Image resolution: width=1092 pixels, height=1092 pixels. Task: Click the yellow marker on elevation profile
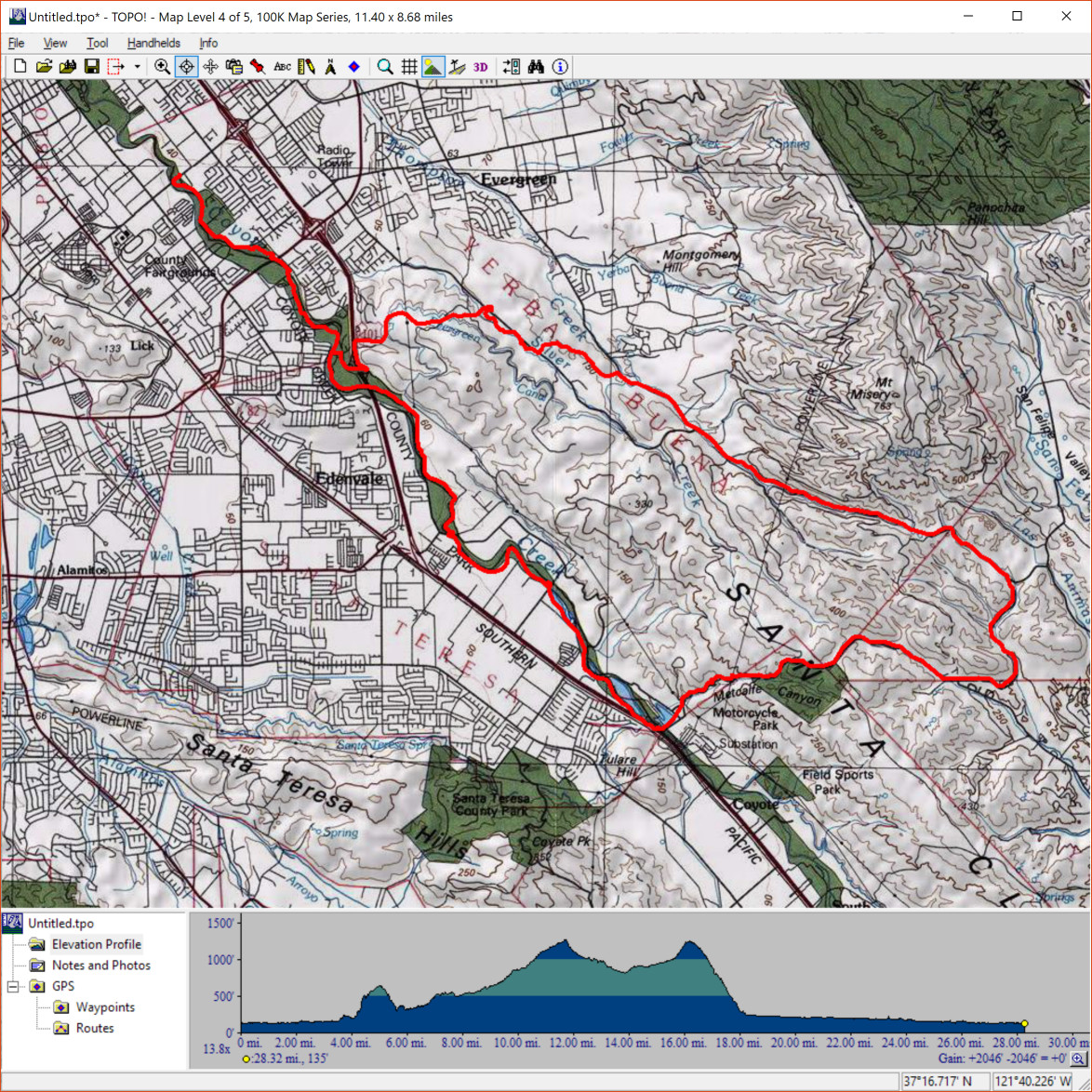click(x=1024, y=1023)
